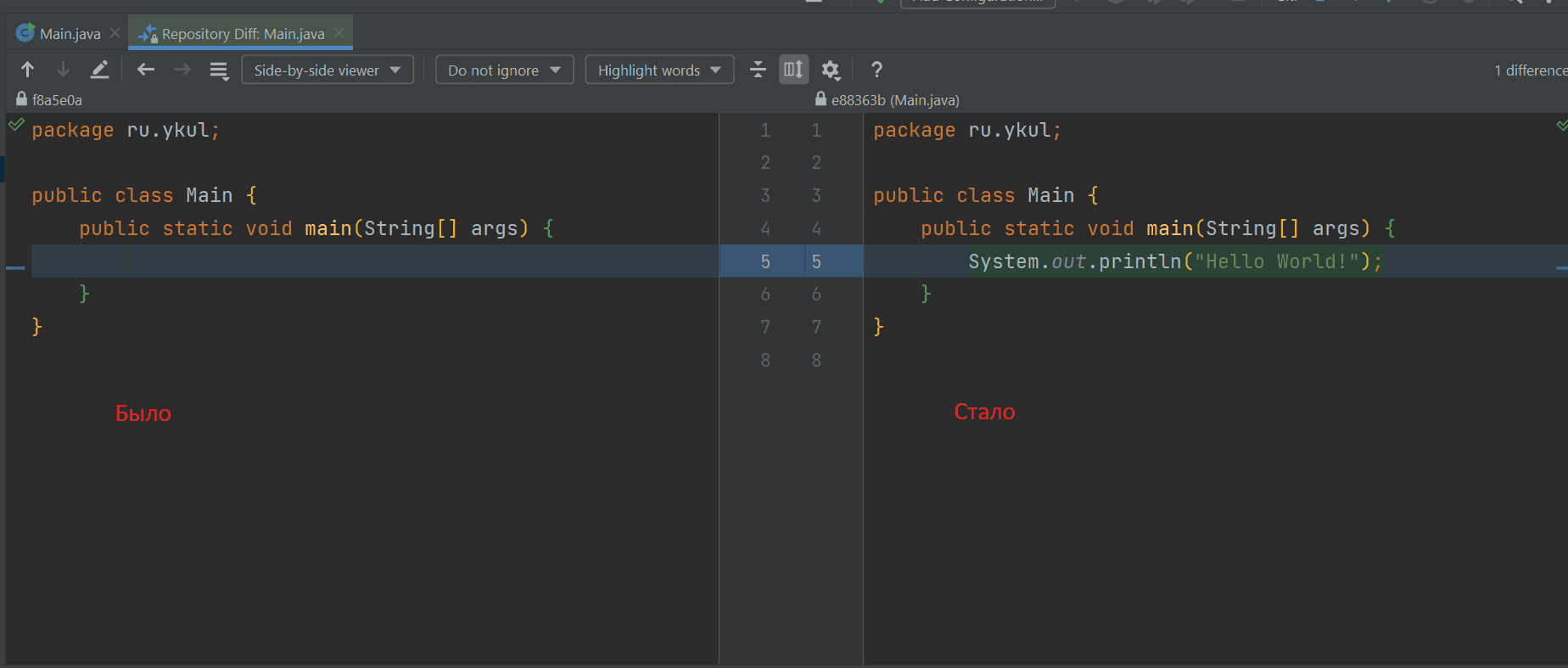Close the Repository Diff tab
The height and width of the screenshot is (668, 1568).
coord(339,33)
